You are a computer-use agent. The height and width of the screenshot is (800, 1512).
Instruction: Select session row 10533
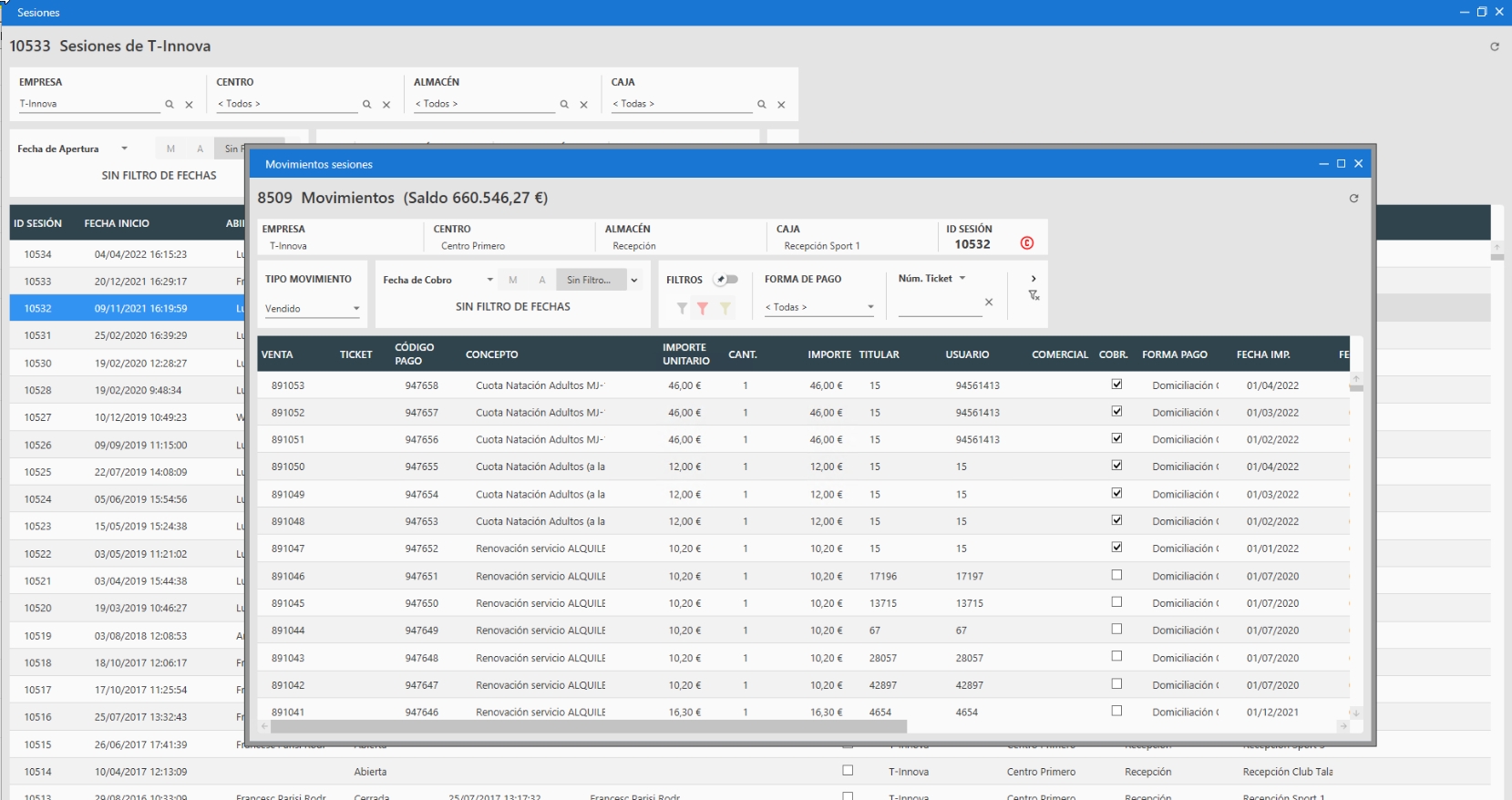(x=128, y=282)
